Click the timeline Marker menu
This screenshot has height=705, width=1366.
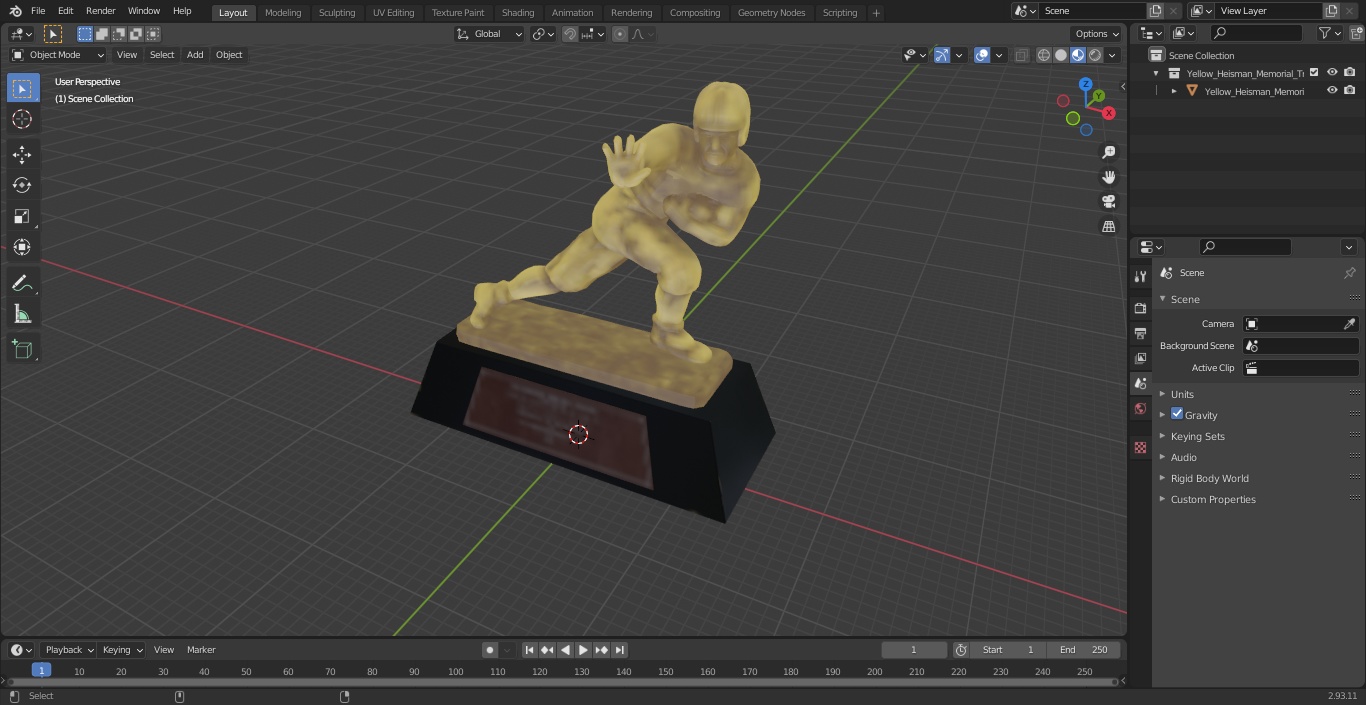point(201,650)
